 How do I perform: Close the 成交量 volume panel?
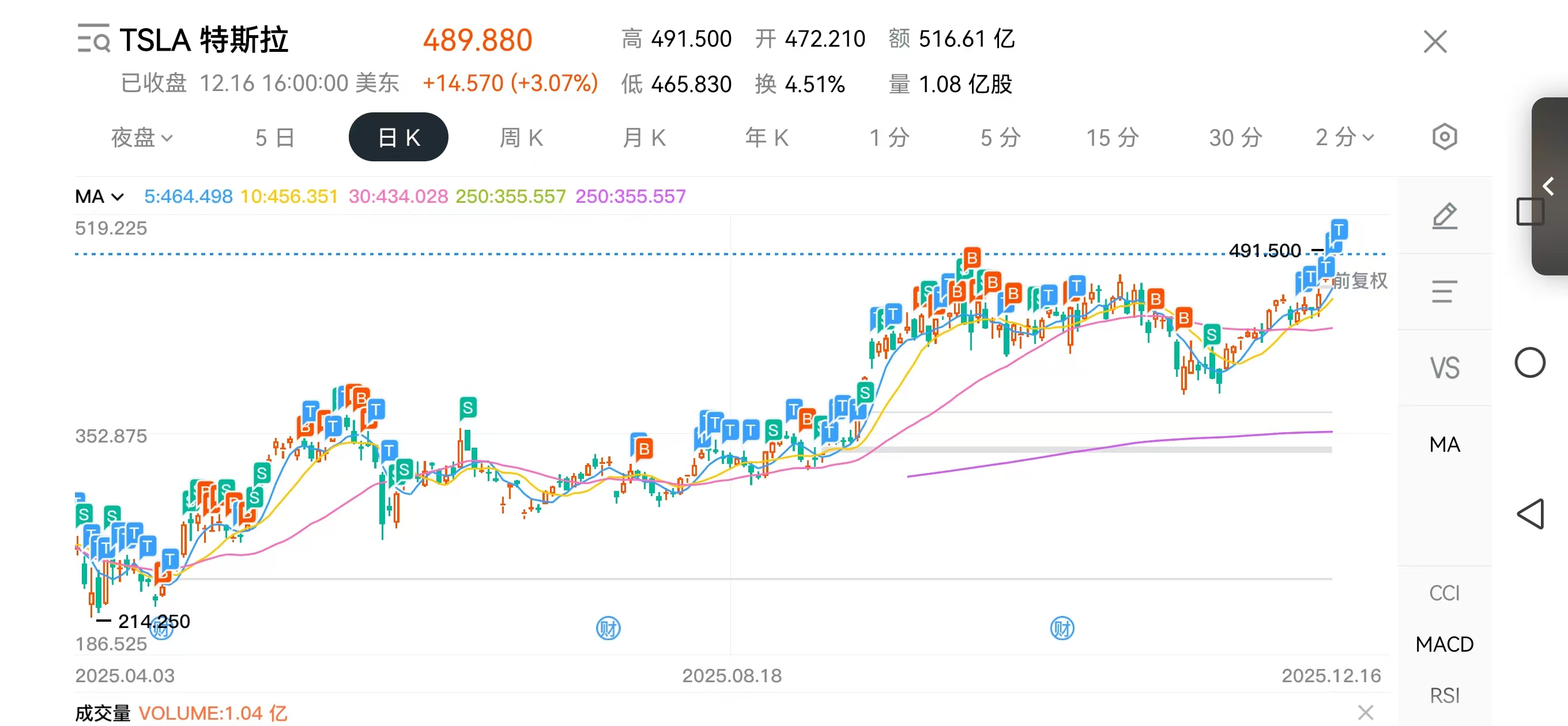click(x=1365, y=712)
